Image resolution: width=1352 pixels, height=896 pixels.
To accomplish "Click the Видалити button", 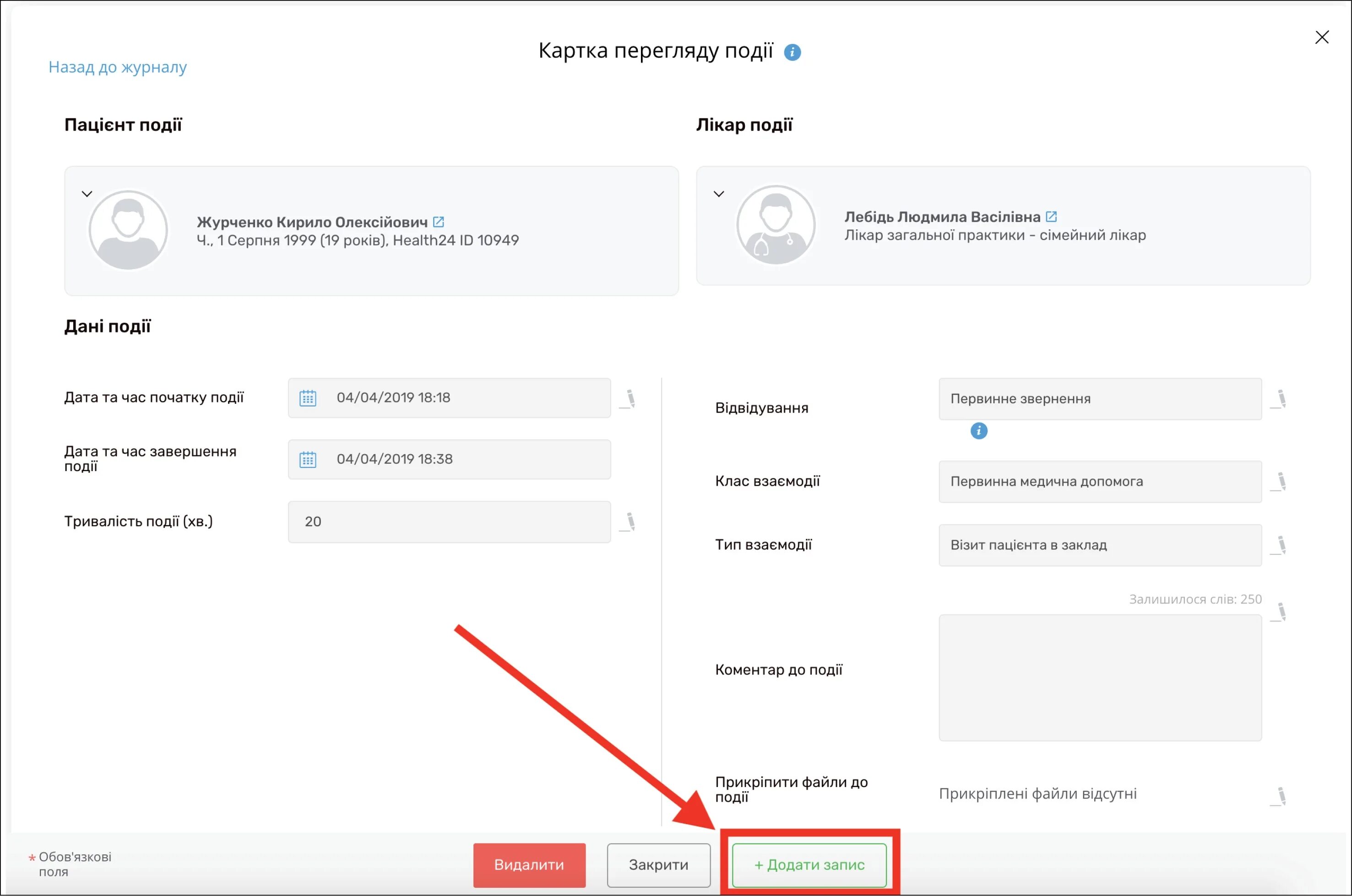I will coord(529,864).
